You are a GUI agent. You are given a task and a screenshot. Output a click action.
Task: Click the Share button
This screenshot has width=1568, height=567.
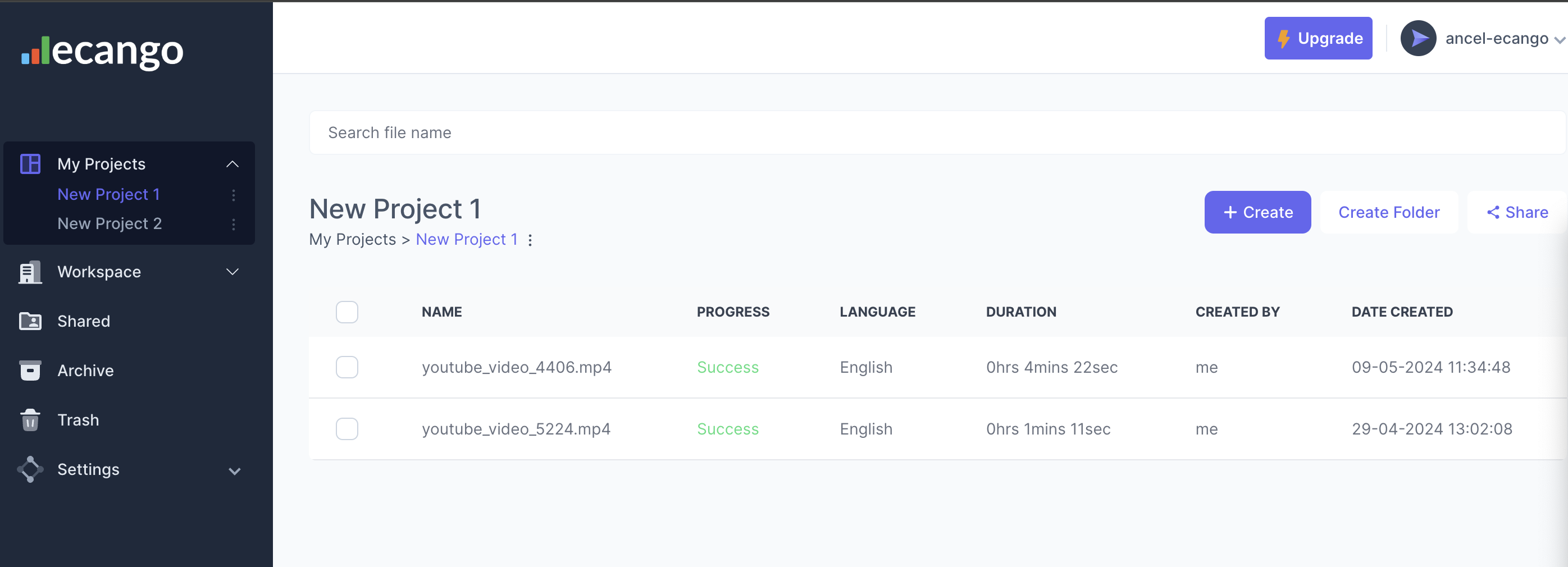click(x=1517, y=212)
